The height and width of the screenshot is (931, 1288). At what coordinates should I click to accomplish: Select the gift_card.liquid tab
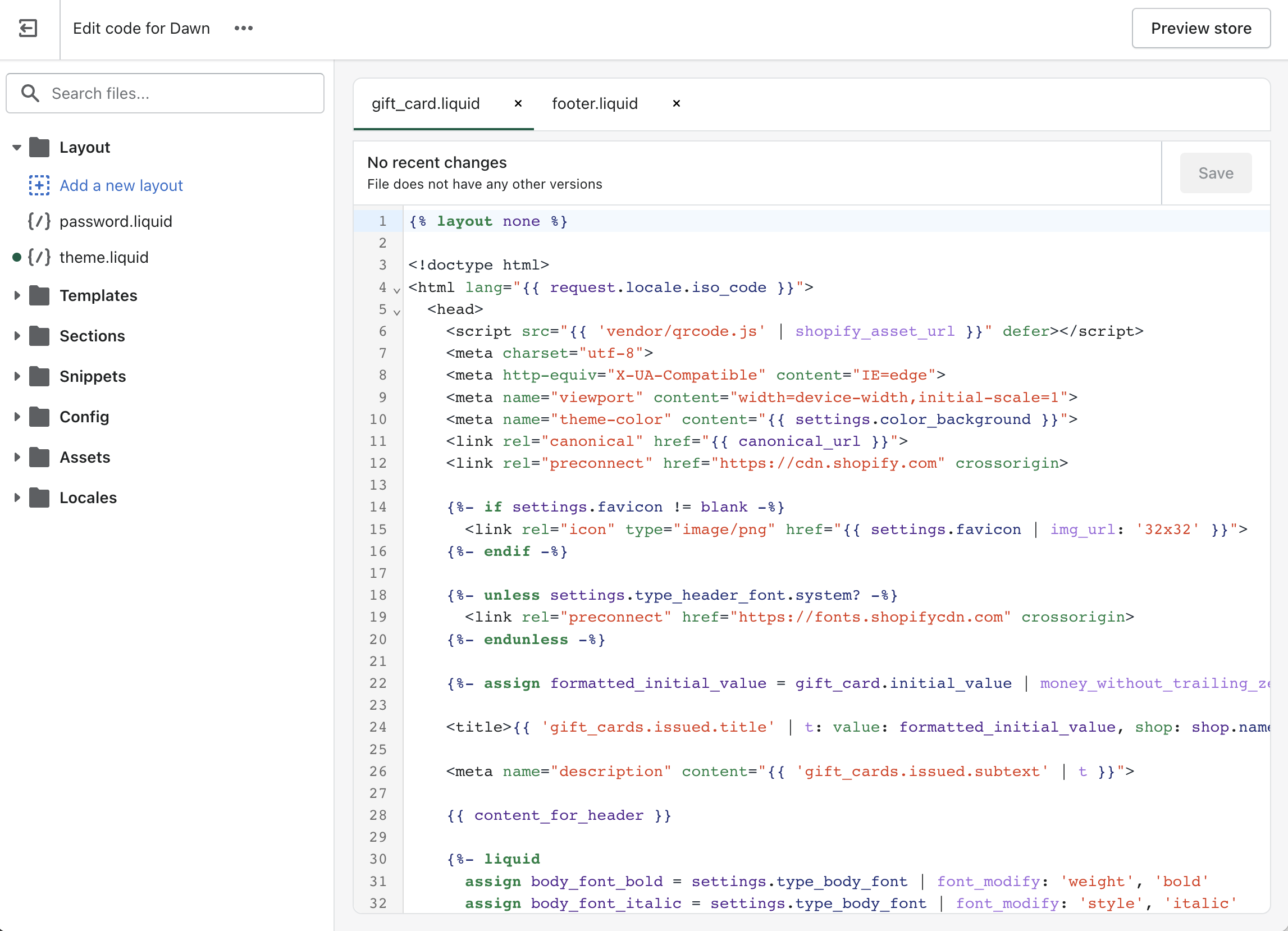tap(424, 103)
